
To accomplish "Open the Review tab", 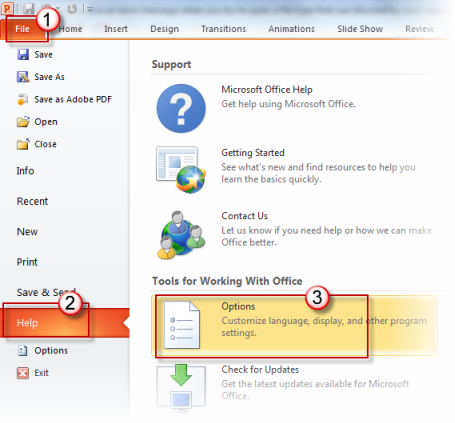I will (419, 29).
